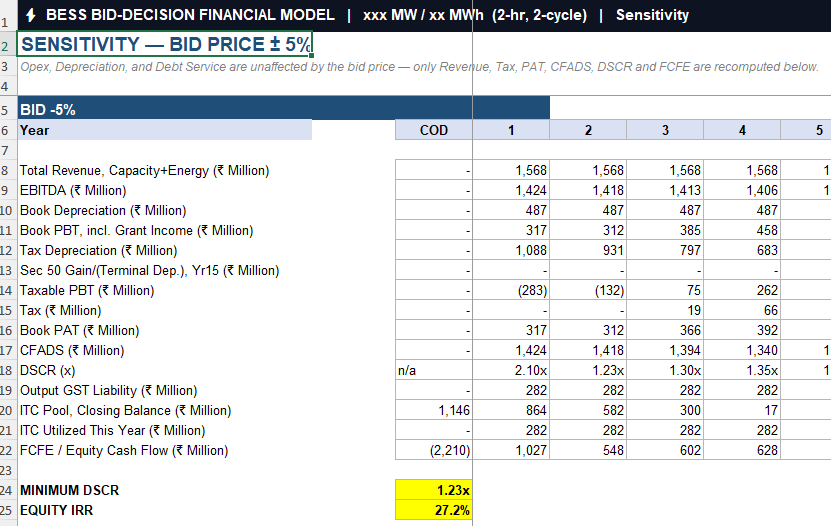This screenshot has height=526, width=831.
Task: Select Year 1 EBITDA value 1,424
Action: [x=511, y=191]
